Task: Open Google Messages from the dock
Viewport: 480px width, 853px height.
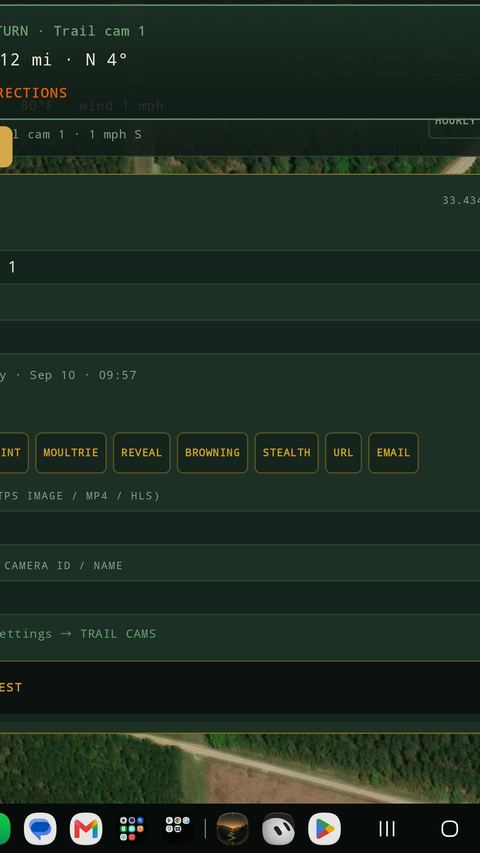Action: coord(40,829)
